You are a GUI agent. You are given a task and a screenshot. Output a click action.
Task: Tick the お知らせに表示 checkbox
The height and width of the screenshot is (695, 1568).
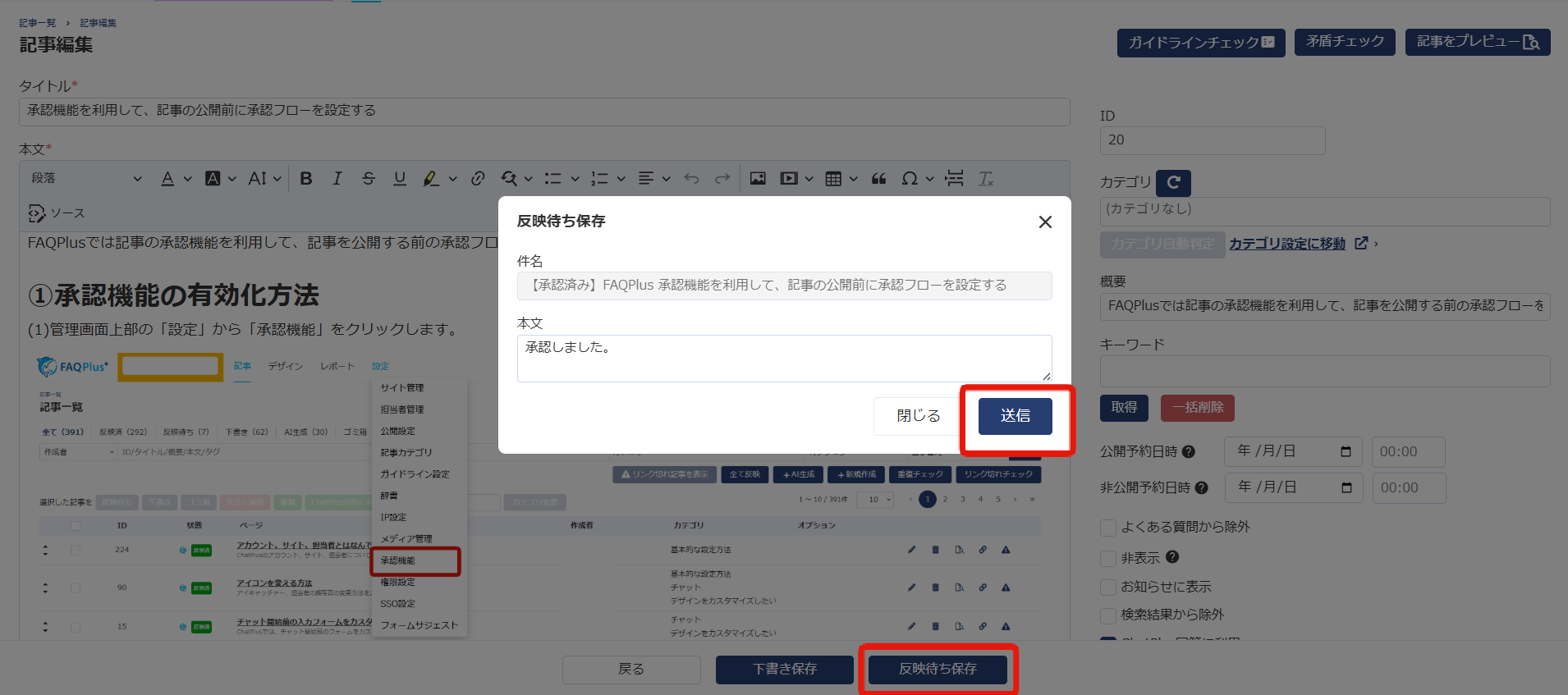pos(1108,588)
